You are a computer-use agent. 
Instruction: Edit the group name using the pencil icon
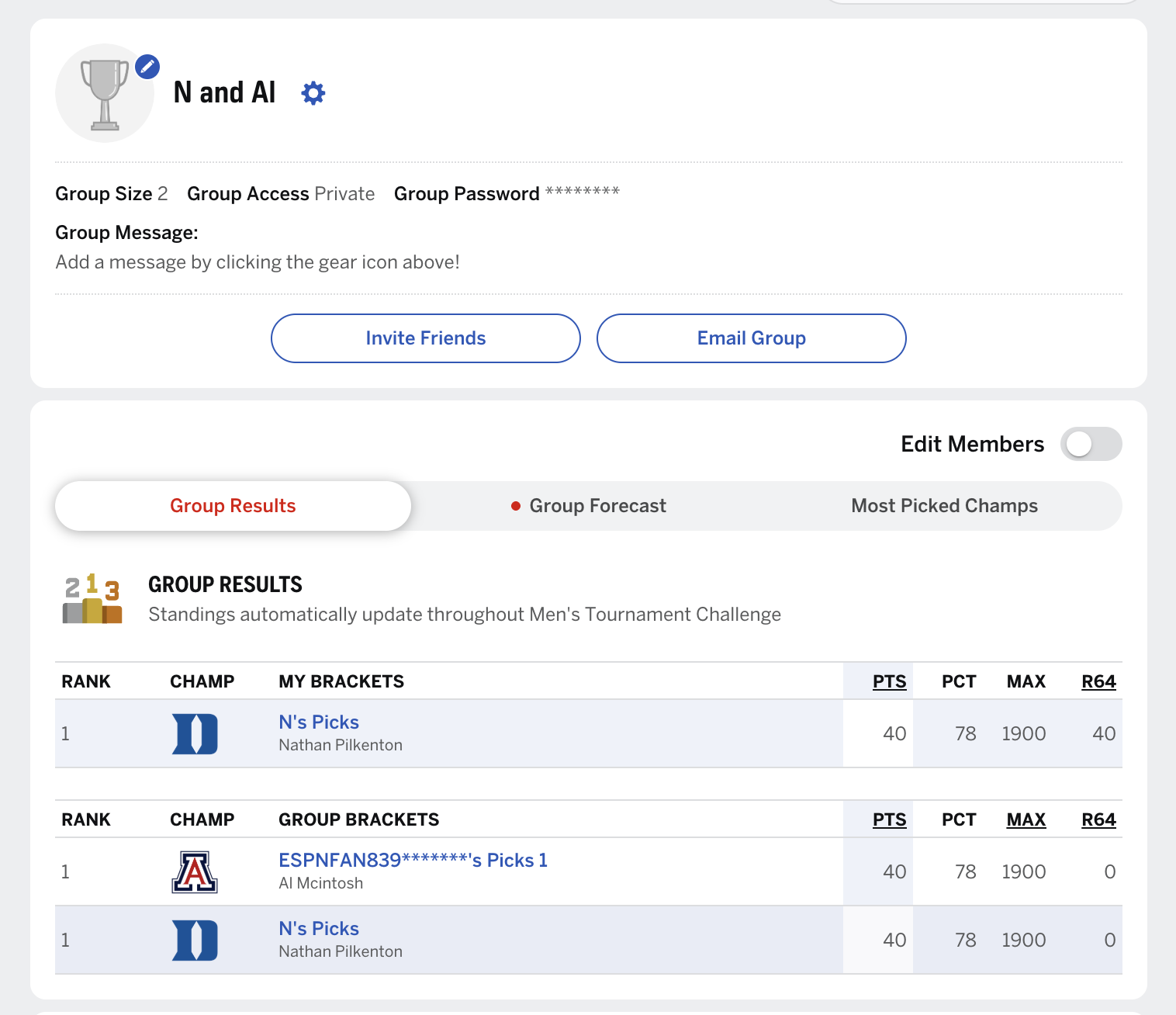point(147,67)
